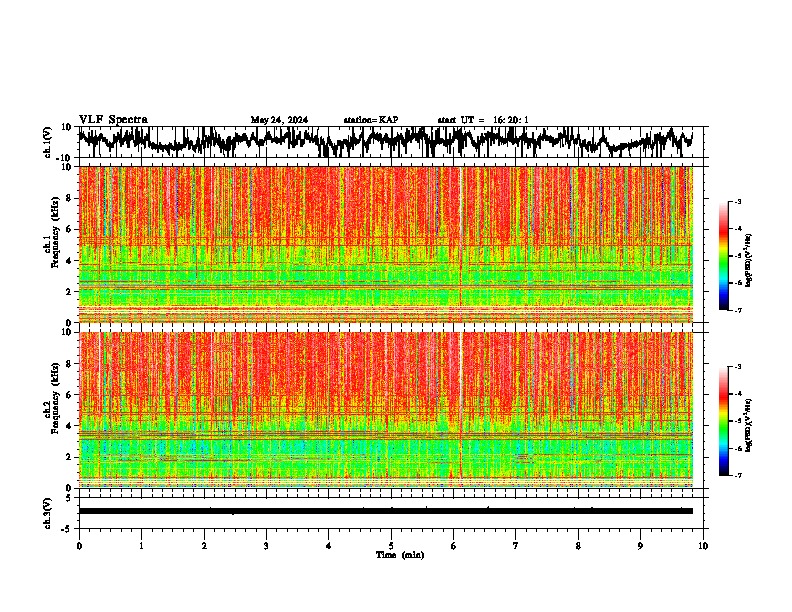Click tick label "1" on the time axis
792x612 pixels.
(x=141, y=546)
